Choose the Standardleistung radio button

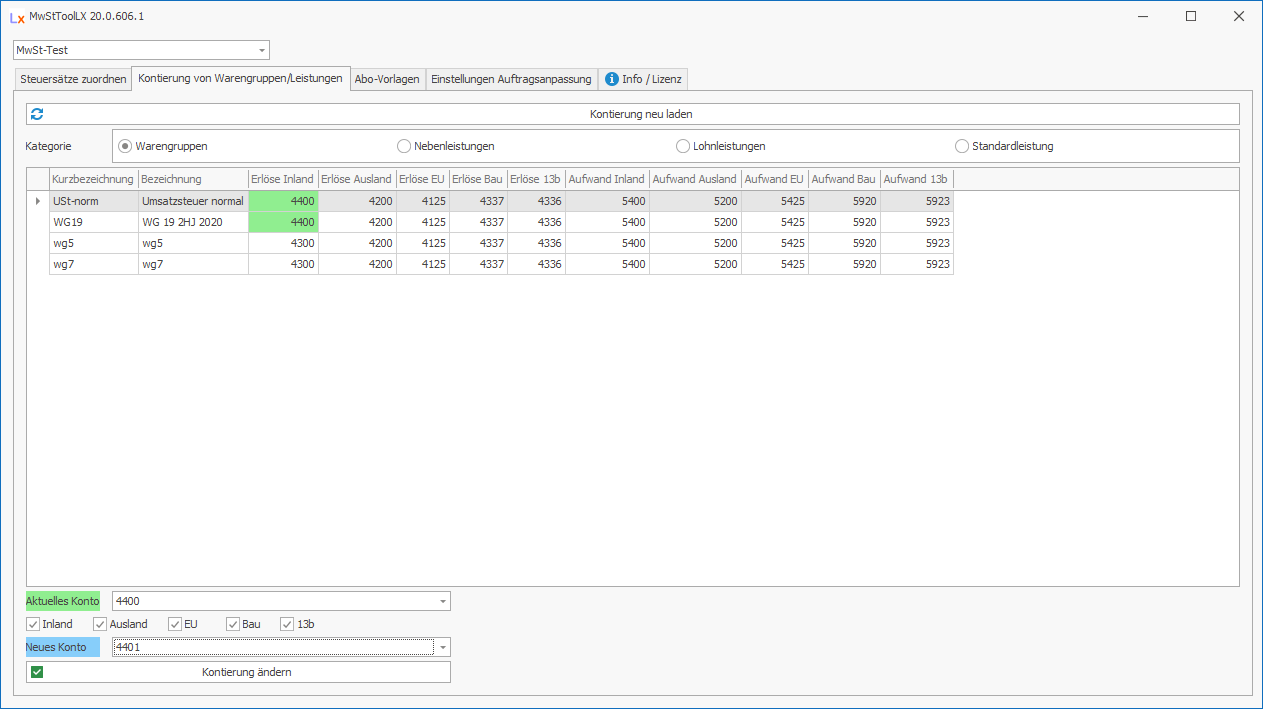tap(962, 146)
